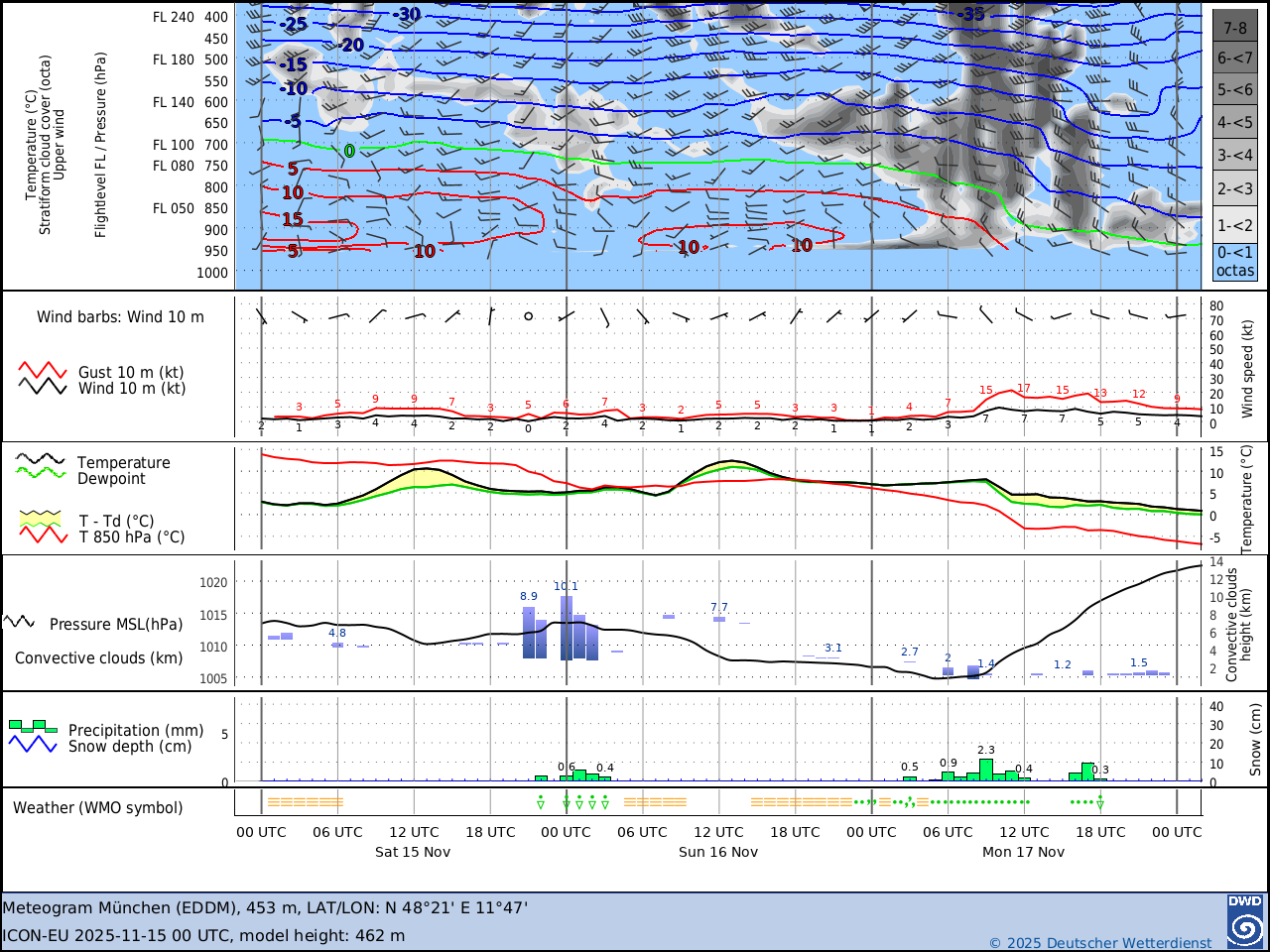Click the tallest green precipitation bar below 2.3
Image resolution: width=1270 pixels, height=952 pixels.
click(x=986, y=771)
